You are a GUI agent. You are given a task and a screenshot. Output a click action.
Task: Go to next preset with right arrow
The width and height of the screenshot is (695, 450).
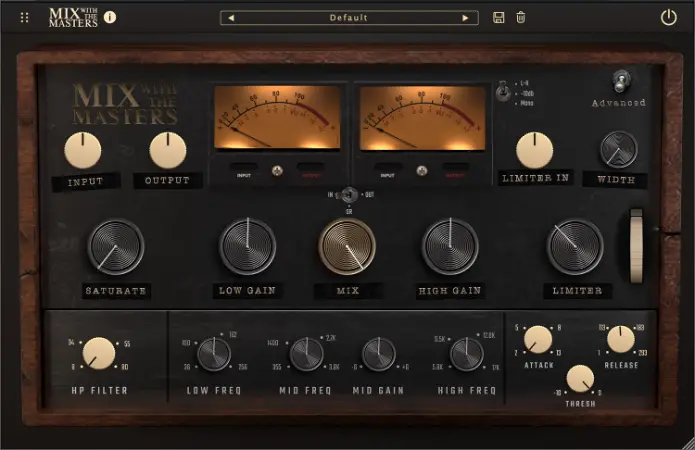click(465, 18)
